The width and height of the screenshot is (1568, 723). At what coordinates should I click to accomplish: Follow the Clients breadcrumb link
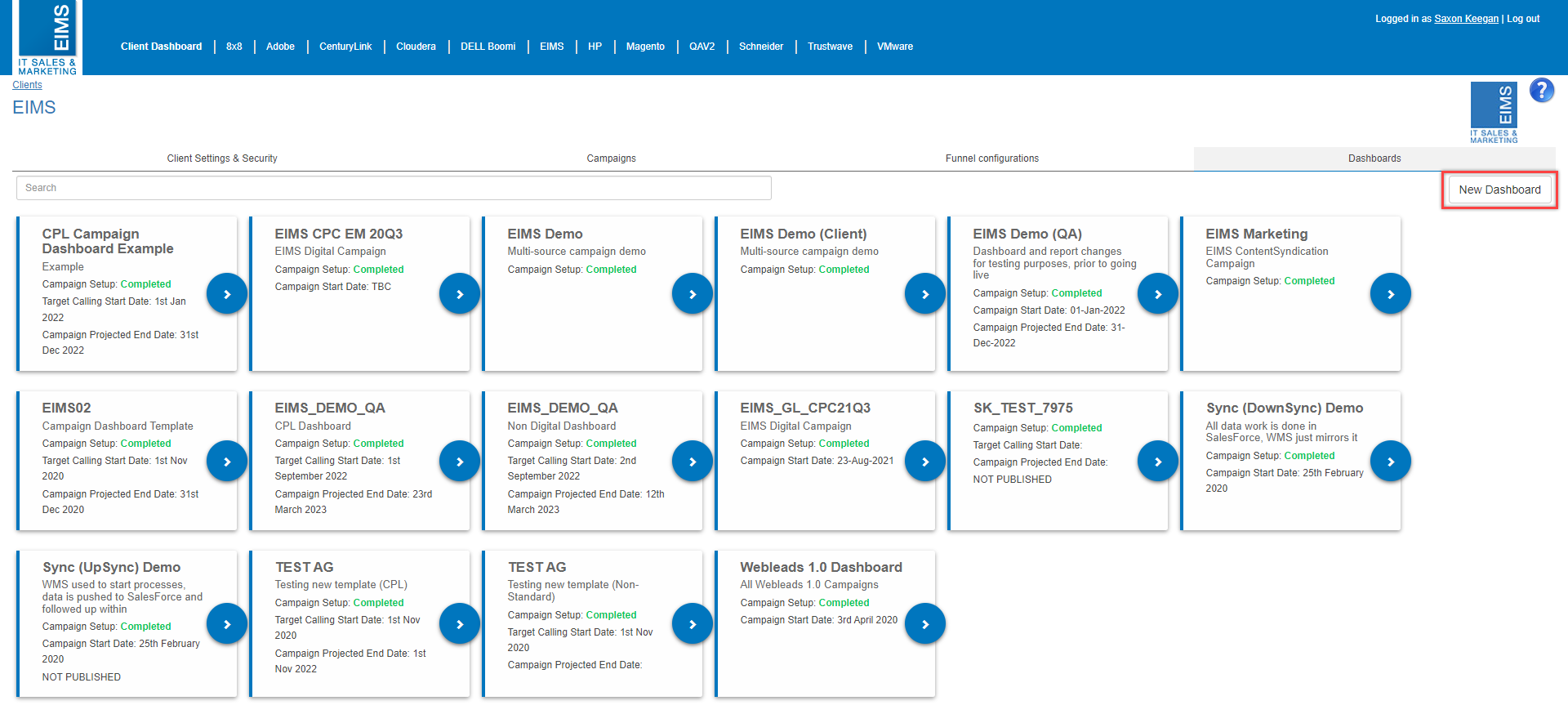pyautogui.click(x=27, y=85)
